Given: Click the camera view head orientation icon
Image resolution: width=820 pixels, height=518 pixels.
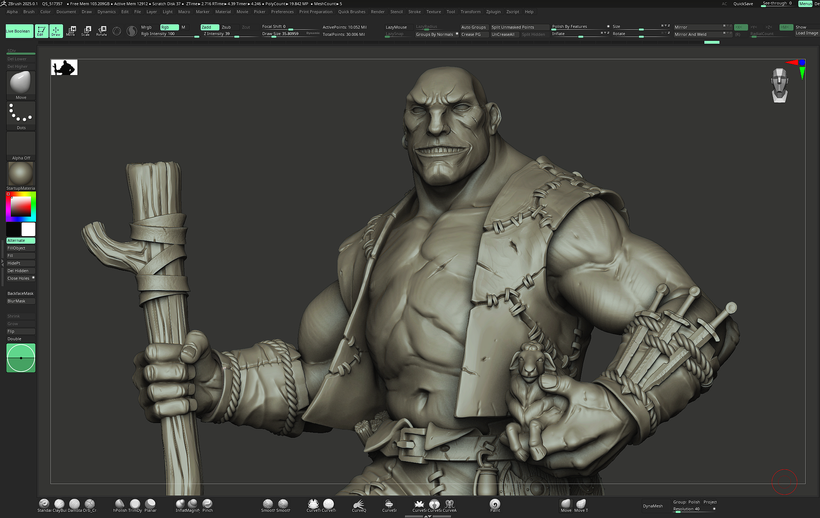Looking at the screenshot, I should [x=780, y=86].
